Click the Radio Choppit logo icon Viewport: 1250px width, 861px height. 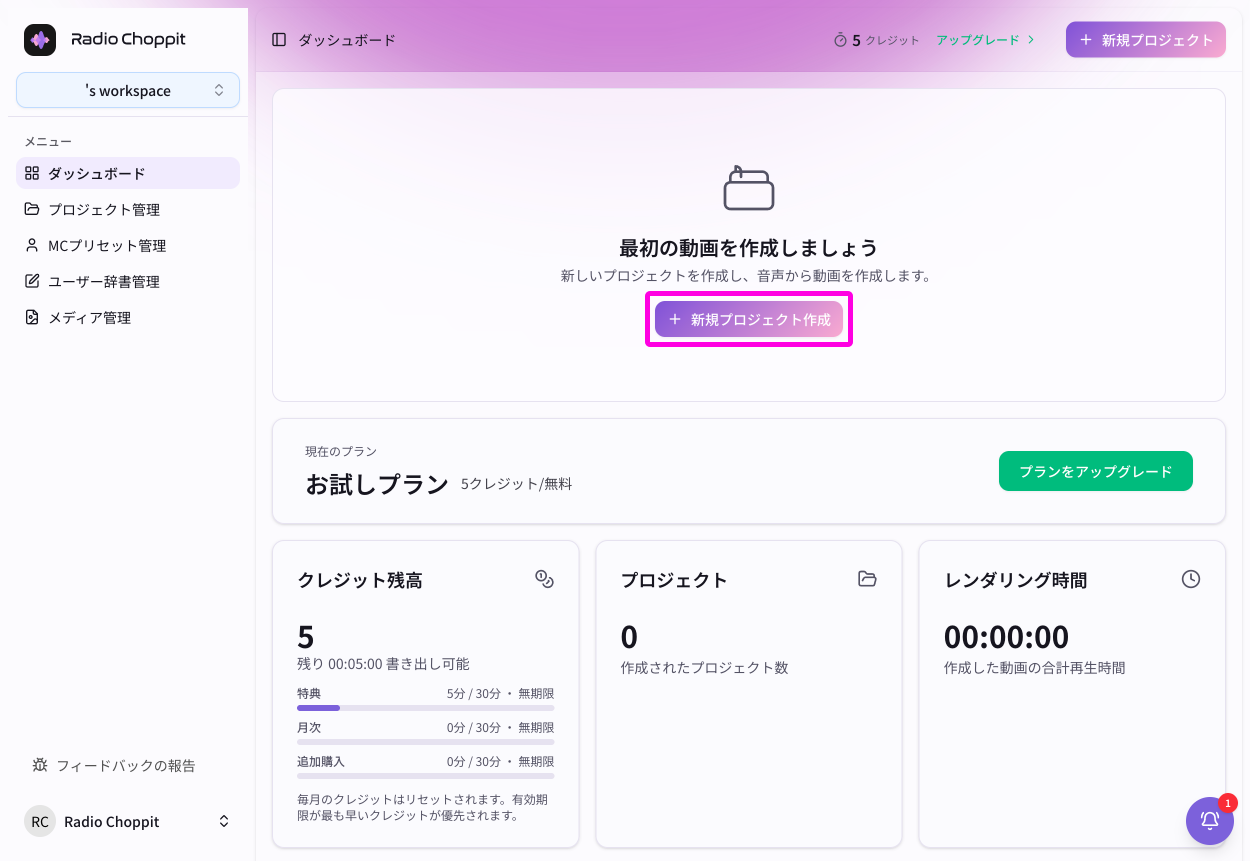(40, 40)
